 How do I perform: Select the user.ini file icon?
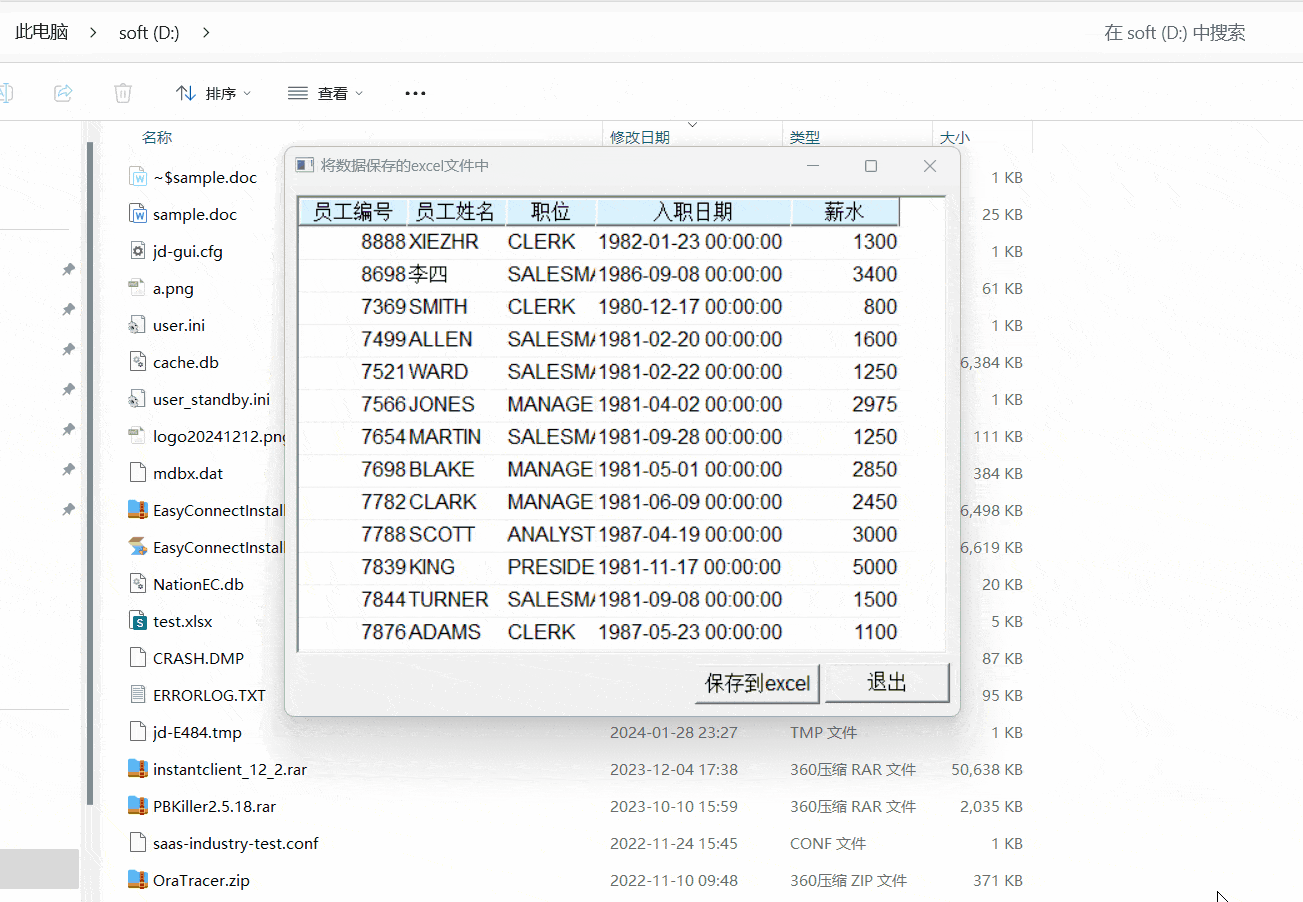coord(138,325)
